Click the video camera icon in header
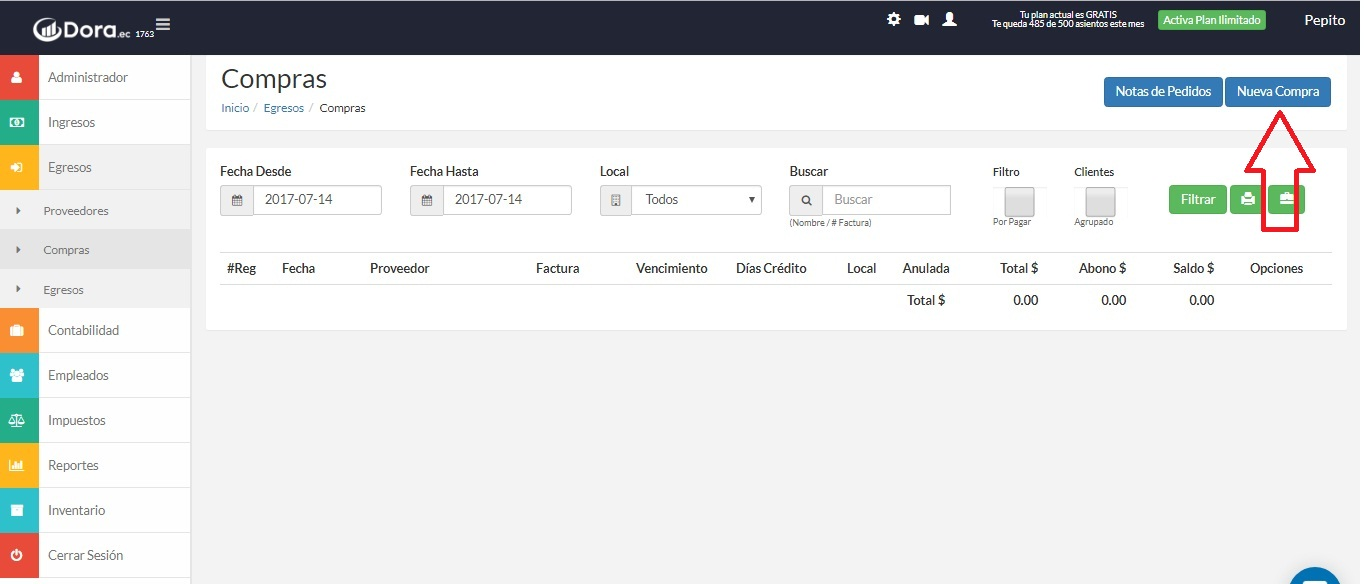Screen dimensions: 1366x584 [921, 19]
